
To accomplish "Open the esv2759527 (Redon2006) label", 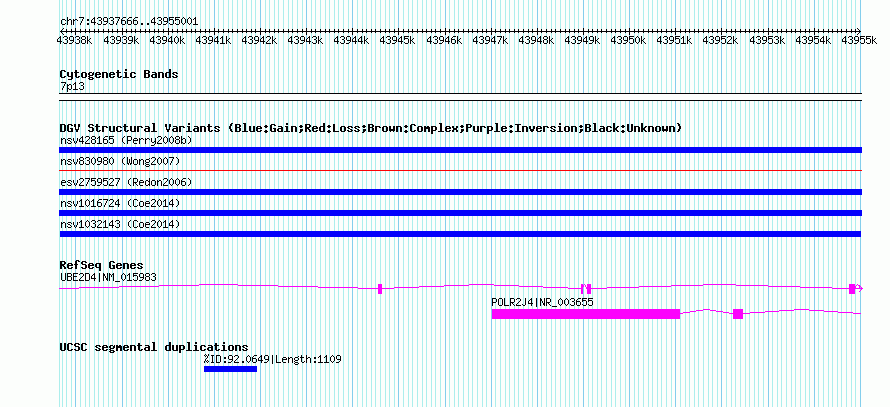I will click(126, 182).
